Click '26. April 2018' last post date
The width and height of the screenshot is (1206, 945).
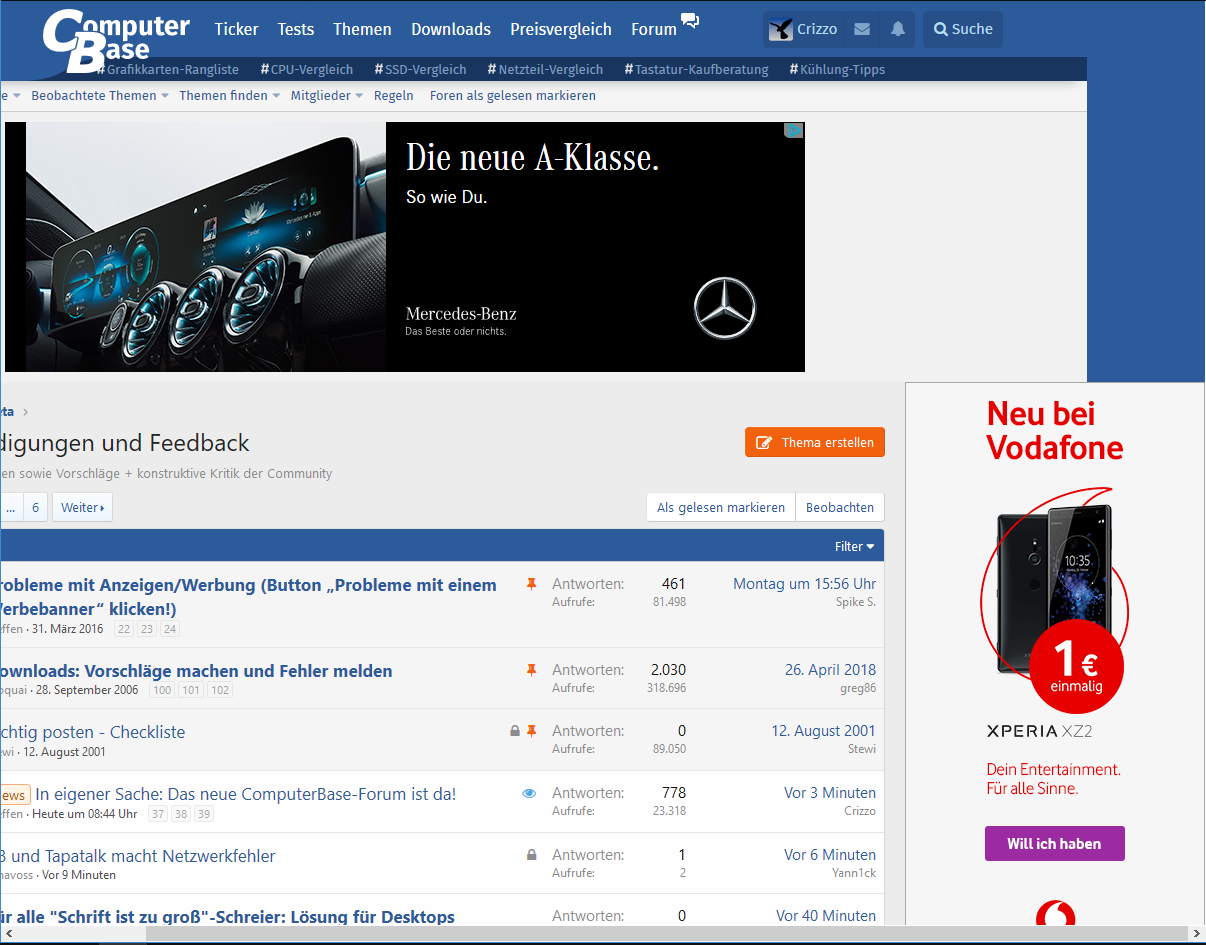830,670
